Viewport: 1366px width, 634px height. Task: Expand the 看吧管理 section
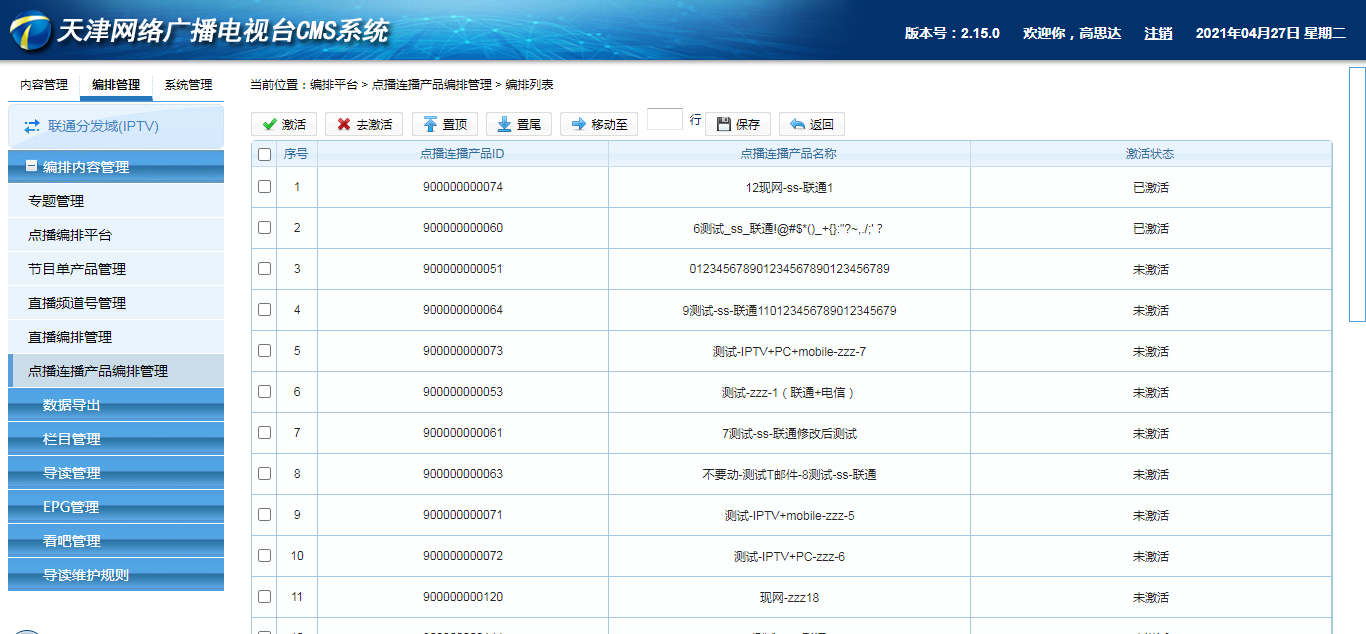pyautogui.click(x=116, y=541)
